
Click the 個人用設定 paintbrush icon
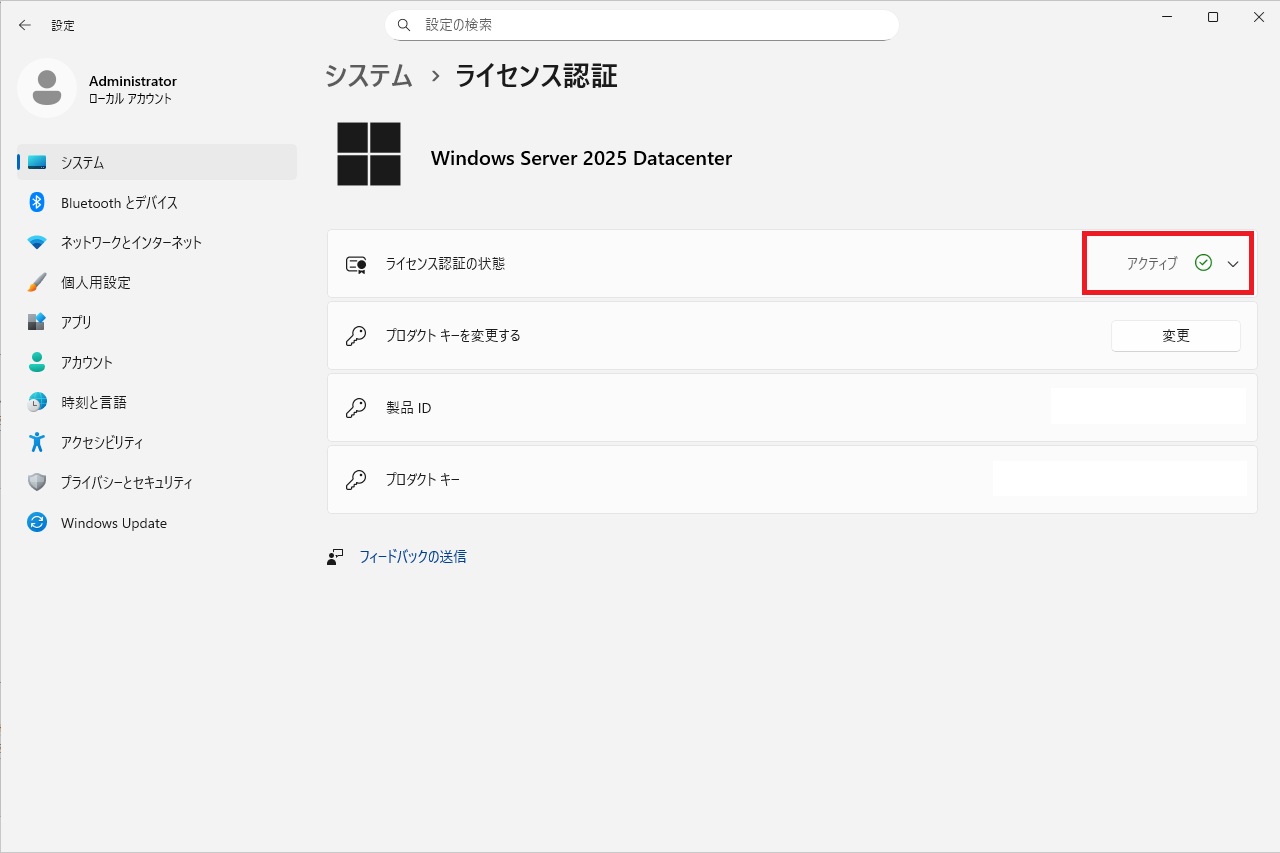click(x=37, y=282)
